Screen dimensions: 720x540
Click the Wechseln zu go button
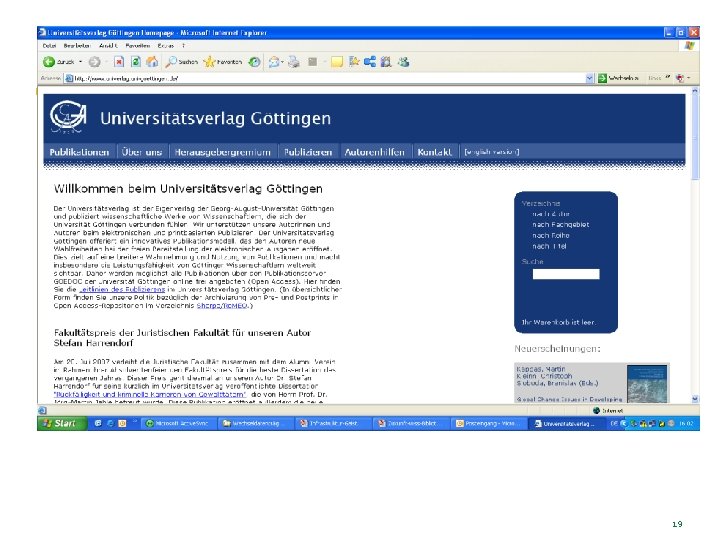618,79
